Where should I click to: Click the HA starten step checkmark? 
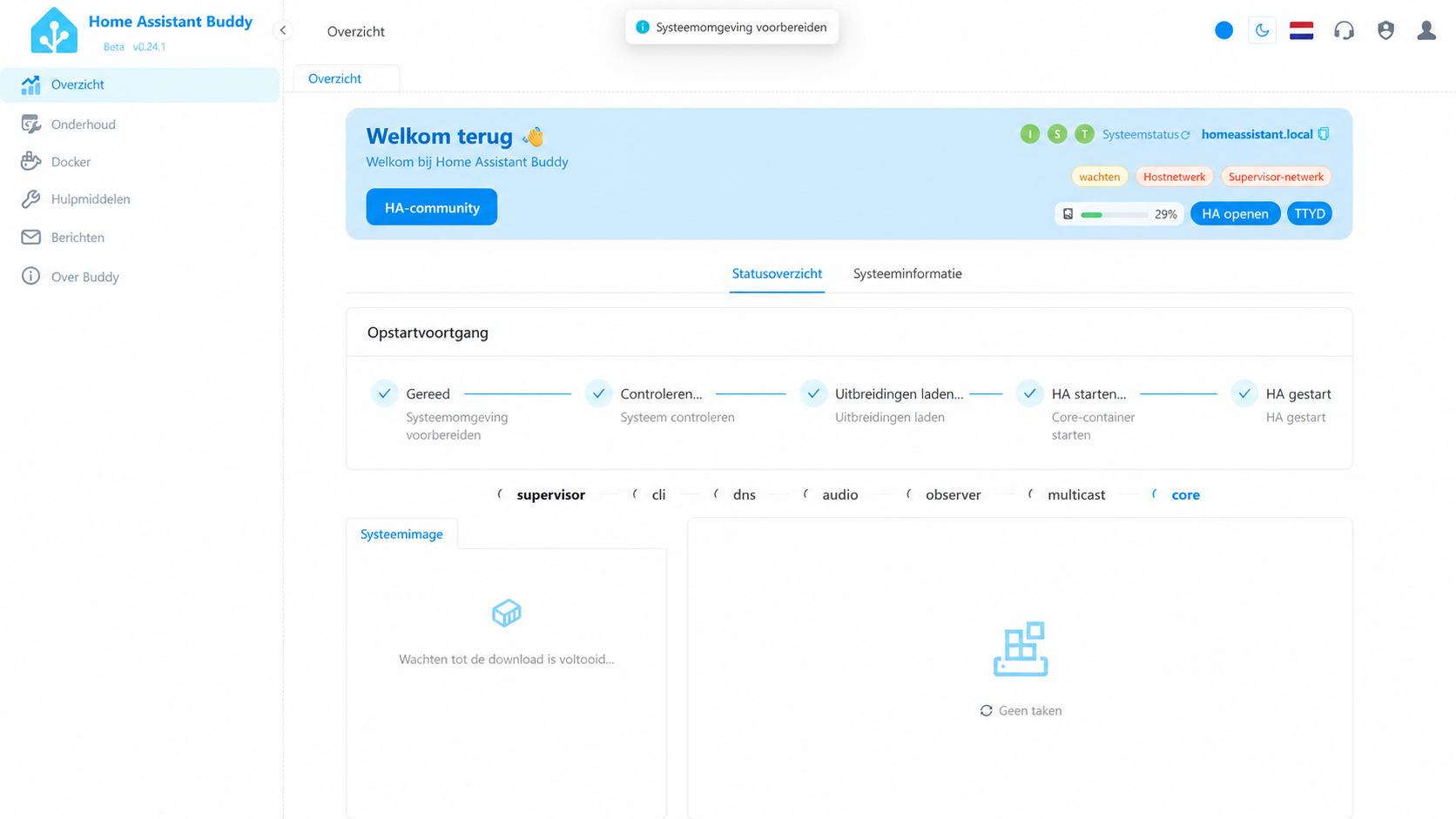[1029, 393]
